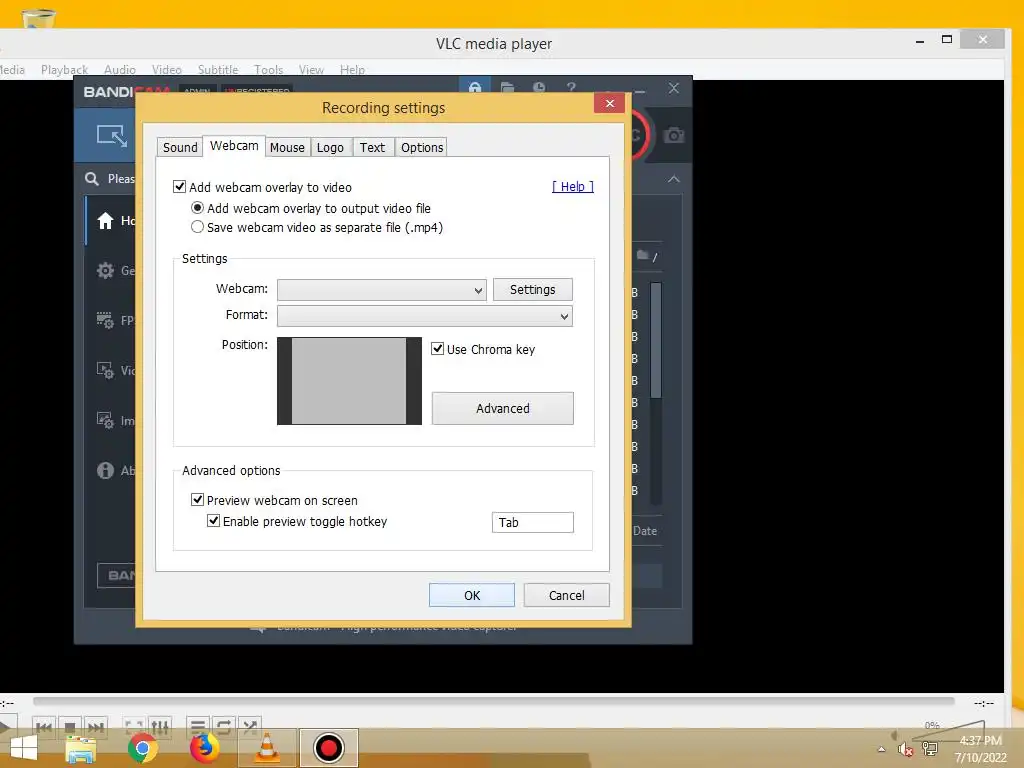Open VLC Tools menu
1024x768 pixels.
268,69
